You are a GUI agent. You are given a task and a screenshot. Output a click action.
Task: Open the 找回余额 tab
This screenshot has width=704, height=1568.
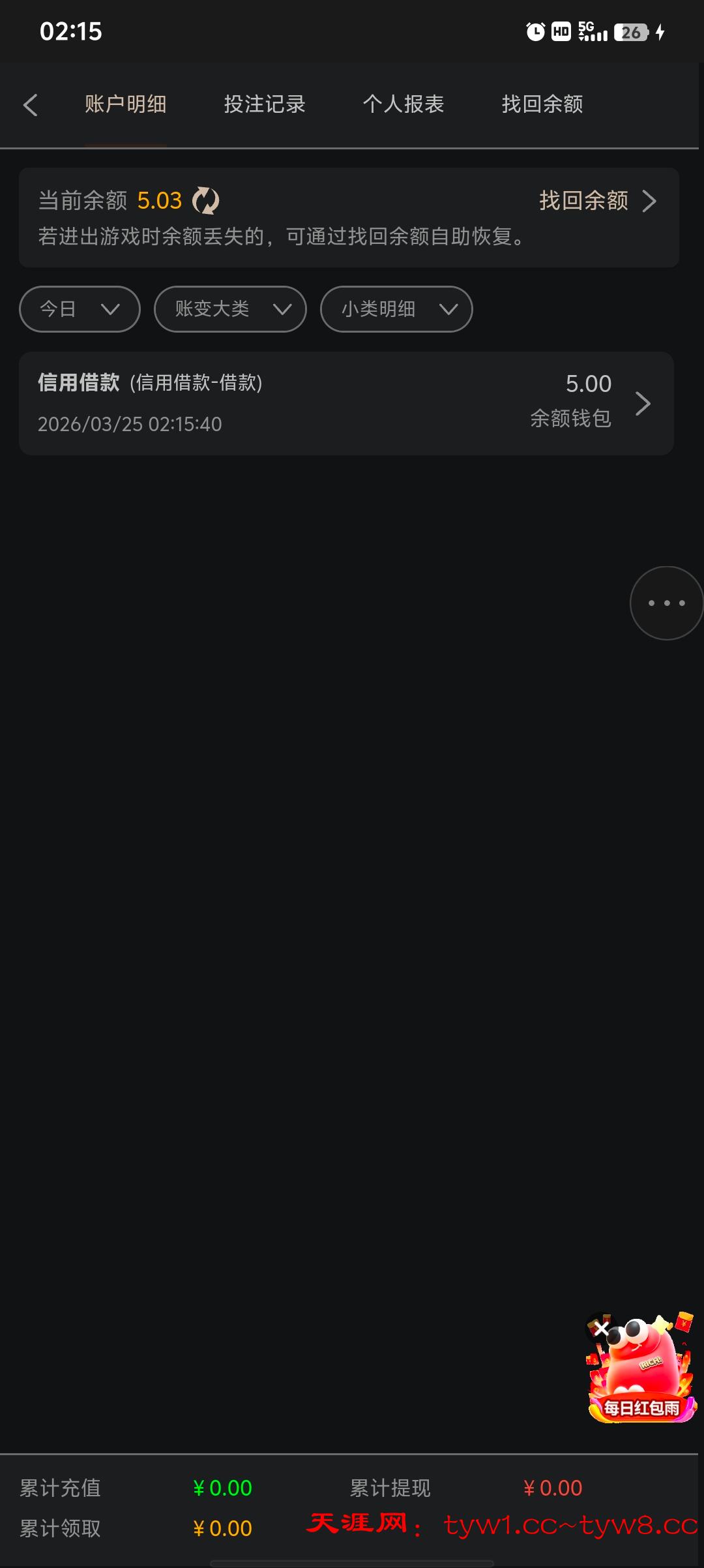pos(542,104)
